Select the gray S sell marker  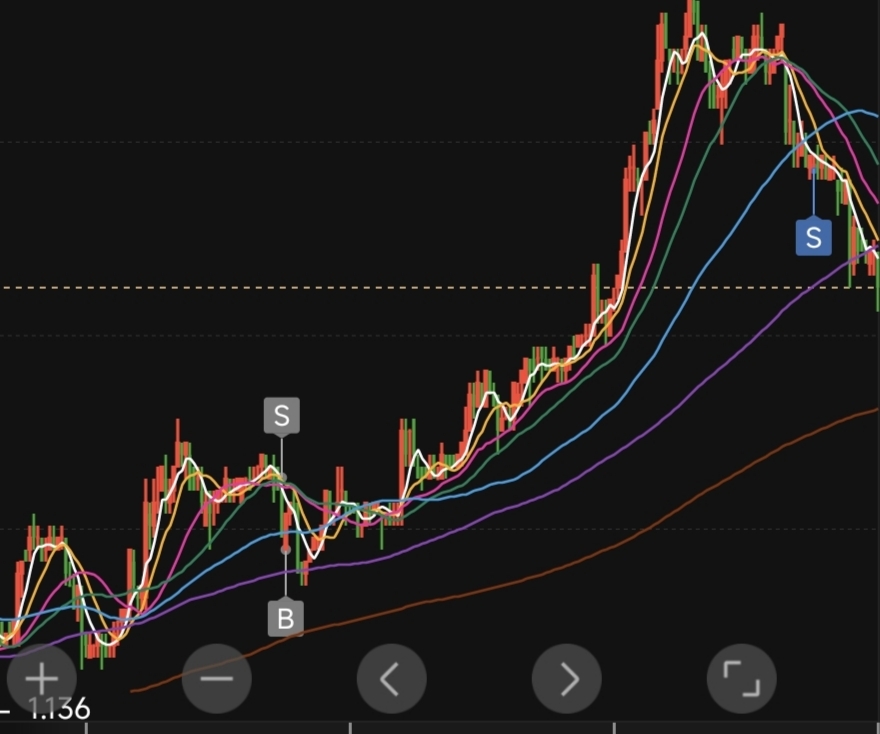pyautogui.click(x=282, y=416)
